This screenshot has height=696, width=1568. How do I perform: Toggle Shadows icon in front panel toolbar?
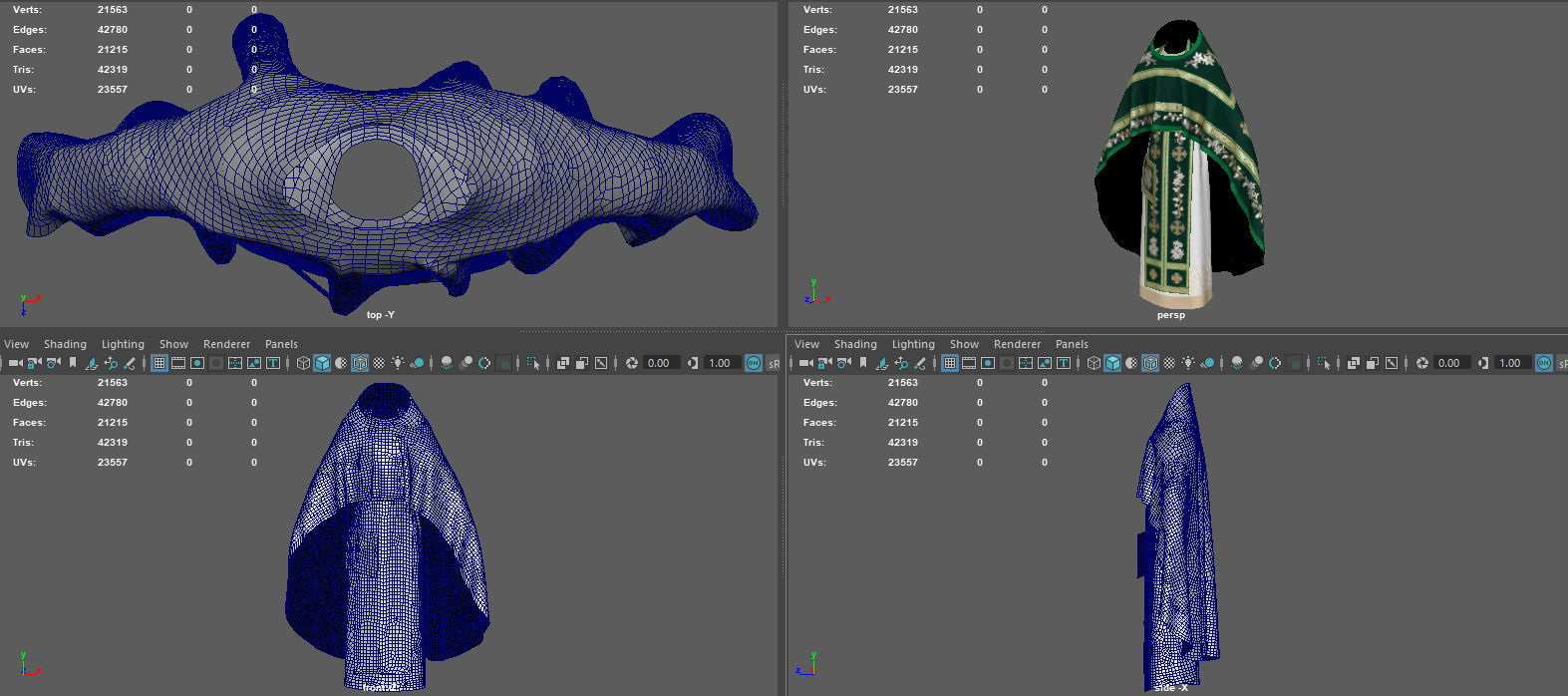pos(417,363)
